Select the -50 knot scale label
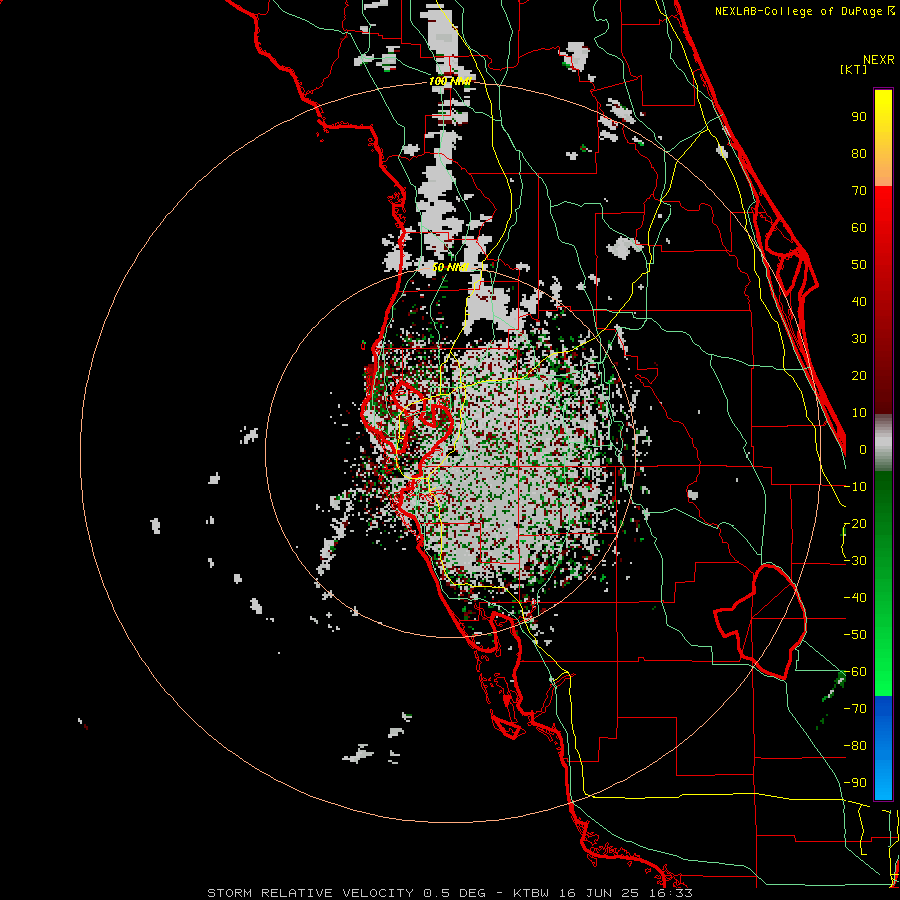This screenshot has height=900, width=900. pyautogui.click(x=855, y=635)
